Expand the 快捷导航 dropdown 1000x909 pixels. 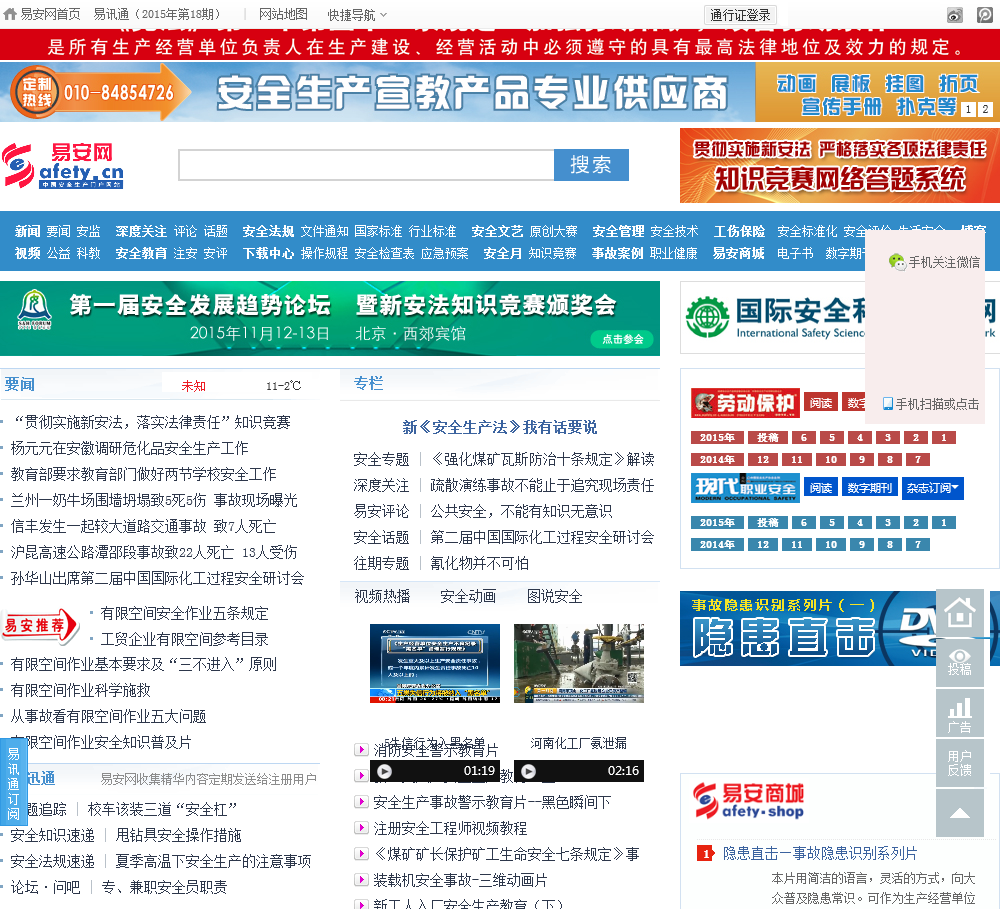click(357, 15)
